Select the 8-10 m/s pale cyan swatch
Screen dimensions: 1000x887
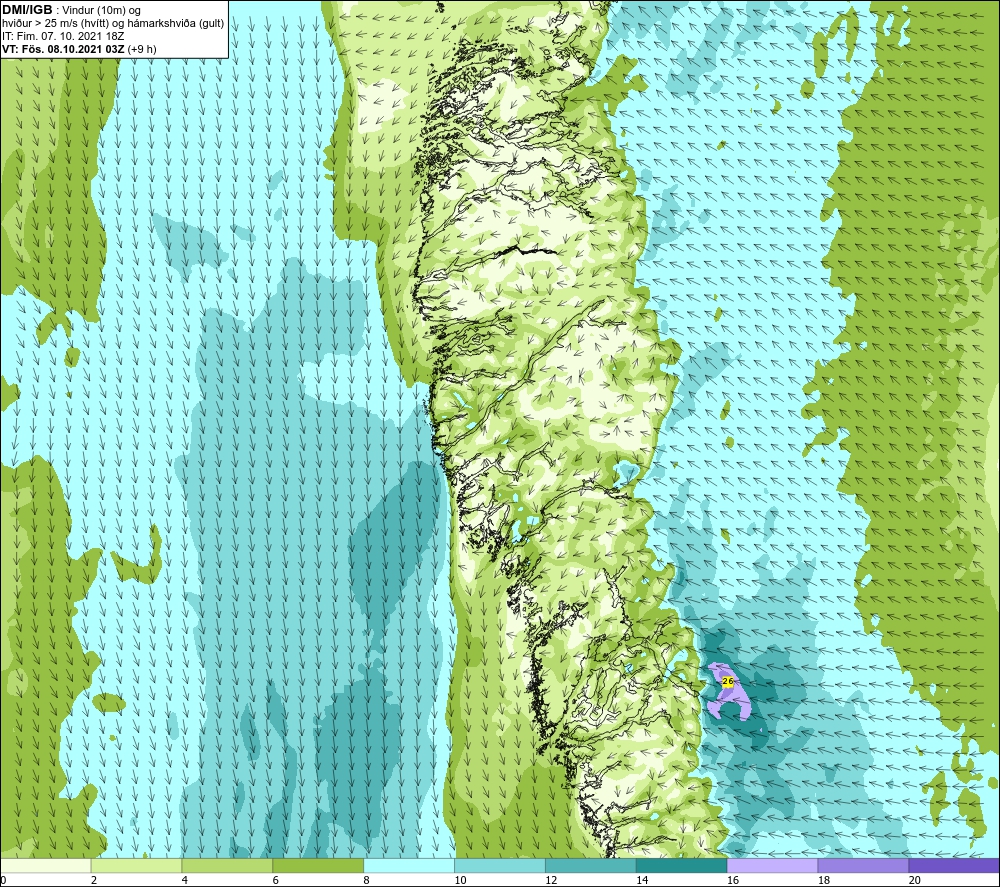coord(409,866)
